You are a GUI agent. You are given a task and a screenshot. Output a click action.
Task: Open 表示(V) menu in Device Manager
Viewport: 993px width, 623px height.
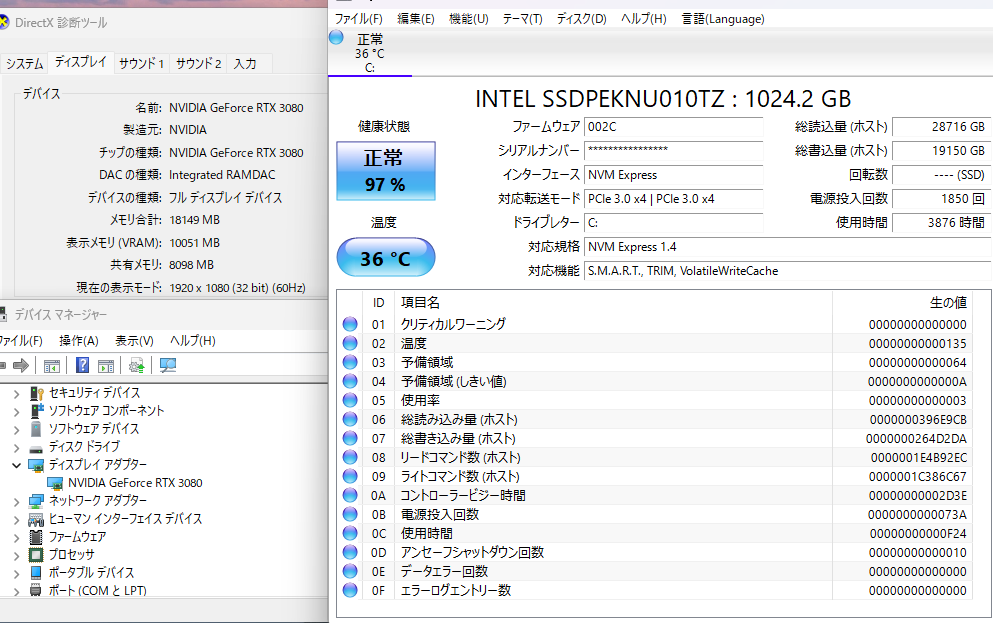(x=134, y=341)
